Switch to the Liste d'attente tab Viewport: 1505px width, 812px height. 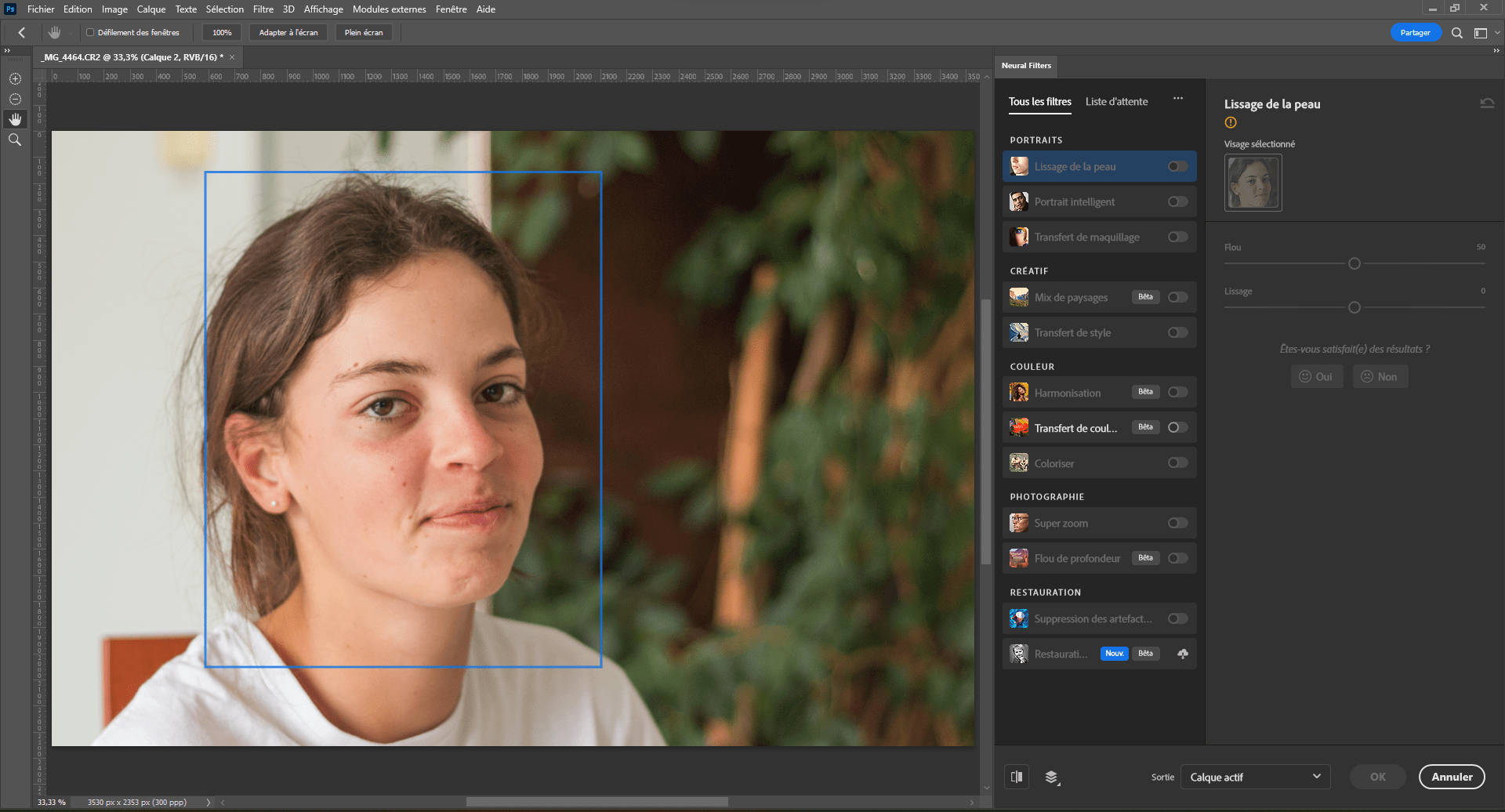tap(1116, 101)
